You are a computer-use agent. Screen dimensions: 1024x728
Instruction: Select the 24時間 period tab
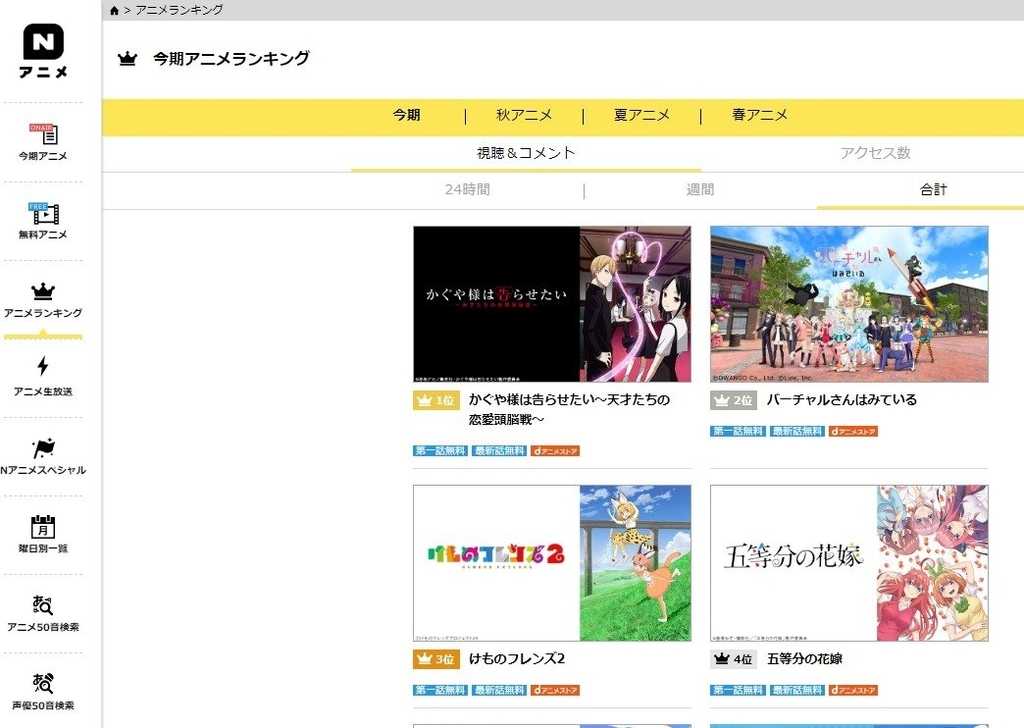click(468, 190)
